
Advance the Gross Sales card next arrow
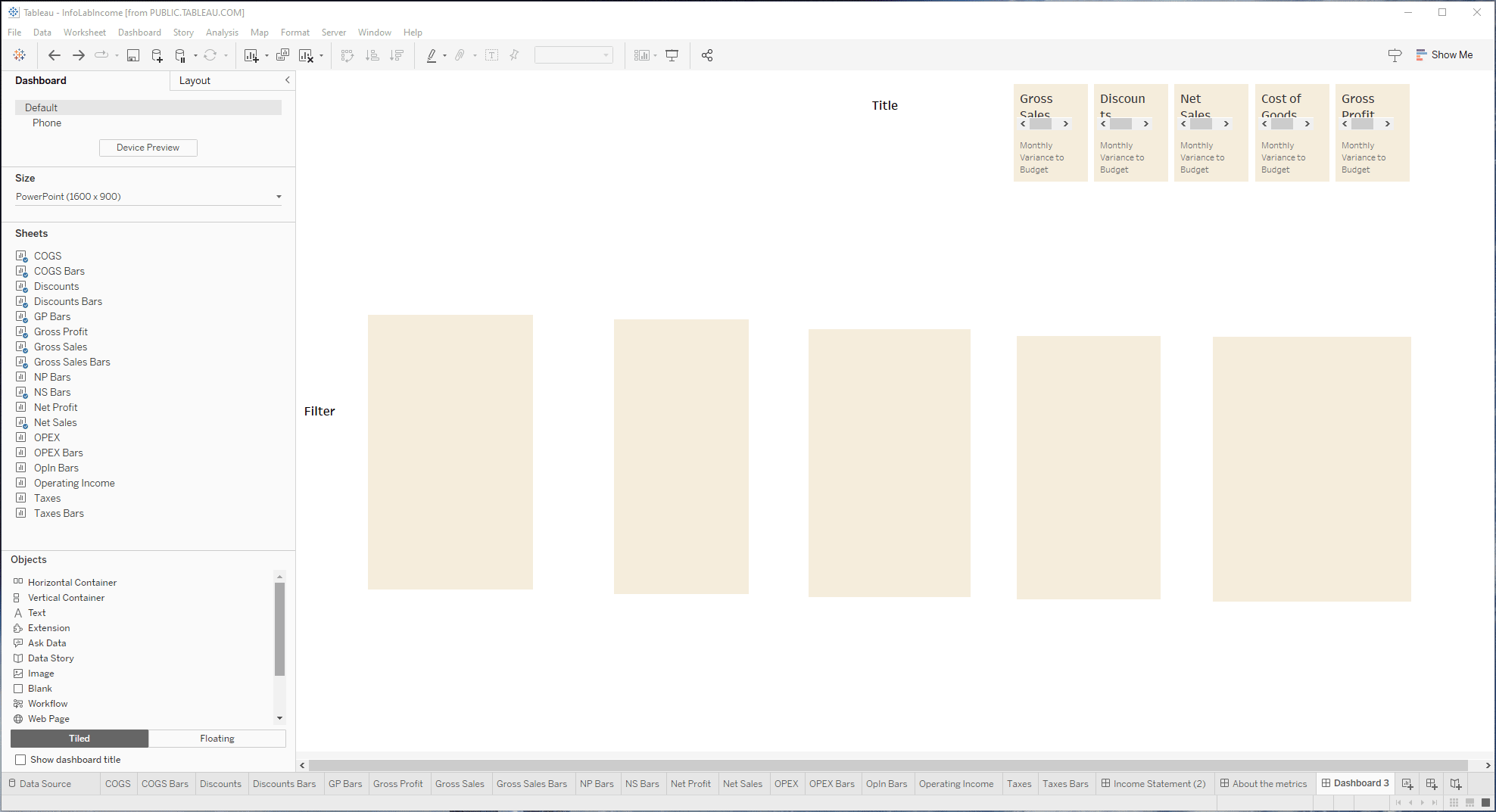point(1065,124)
